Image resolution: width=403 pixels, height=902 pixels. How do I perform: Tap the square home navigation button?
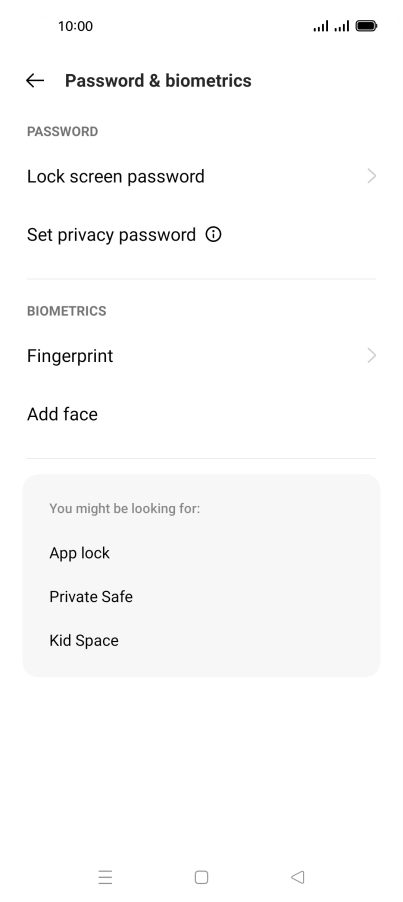click(x=201, y=877)
